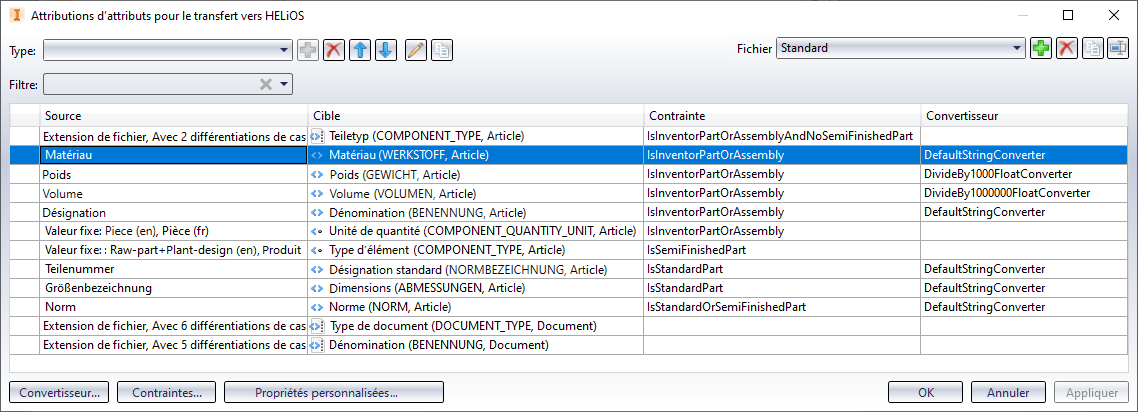Screen dimensions: 1138x412
Task: Open the Type dropdown
Action: point(168,50)
